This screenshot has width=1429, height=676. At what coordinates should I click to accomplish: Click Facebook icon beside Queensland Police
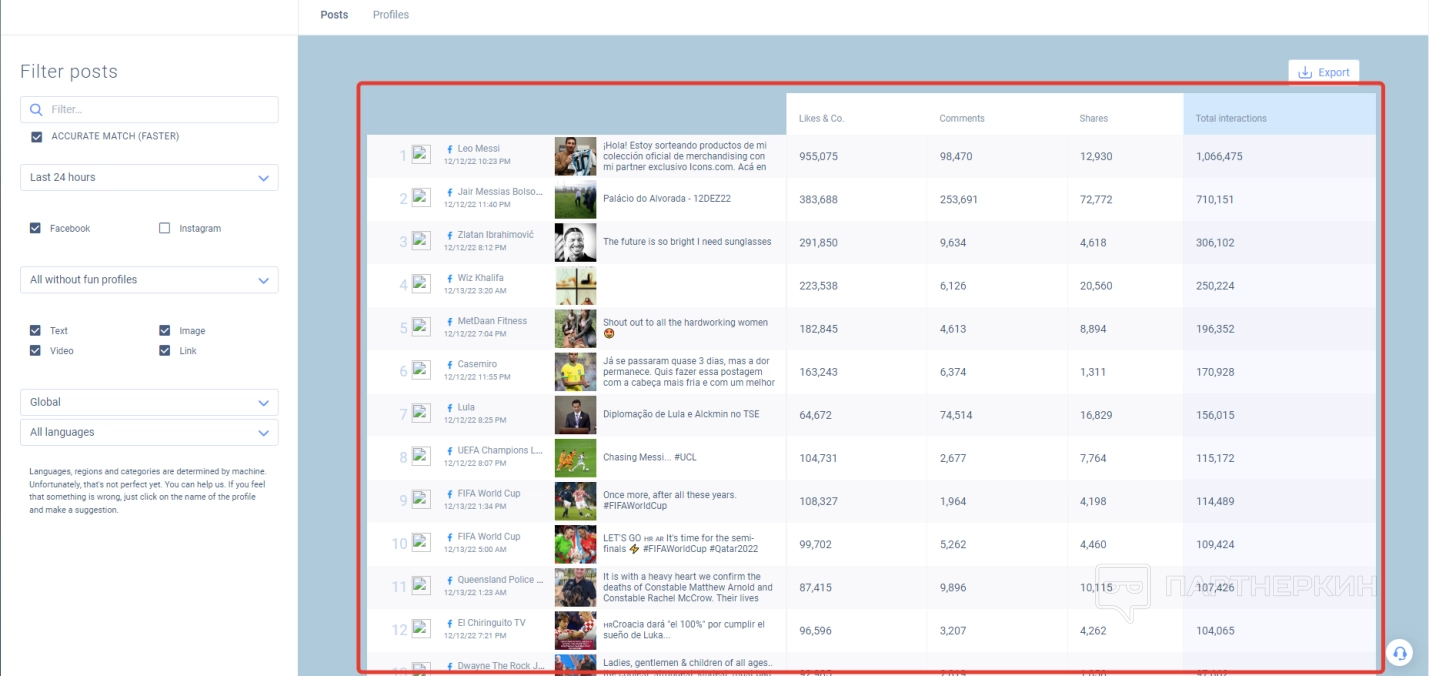(x=450, y=580)
